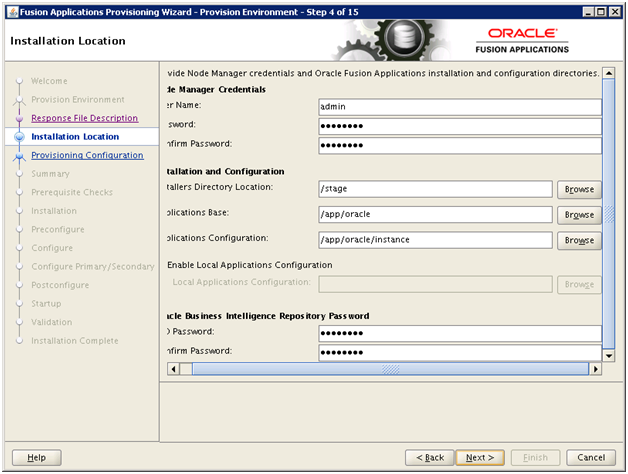Open the Provisioning Configuration step link
The image size is (628, 474).
[x=87, y=155]
